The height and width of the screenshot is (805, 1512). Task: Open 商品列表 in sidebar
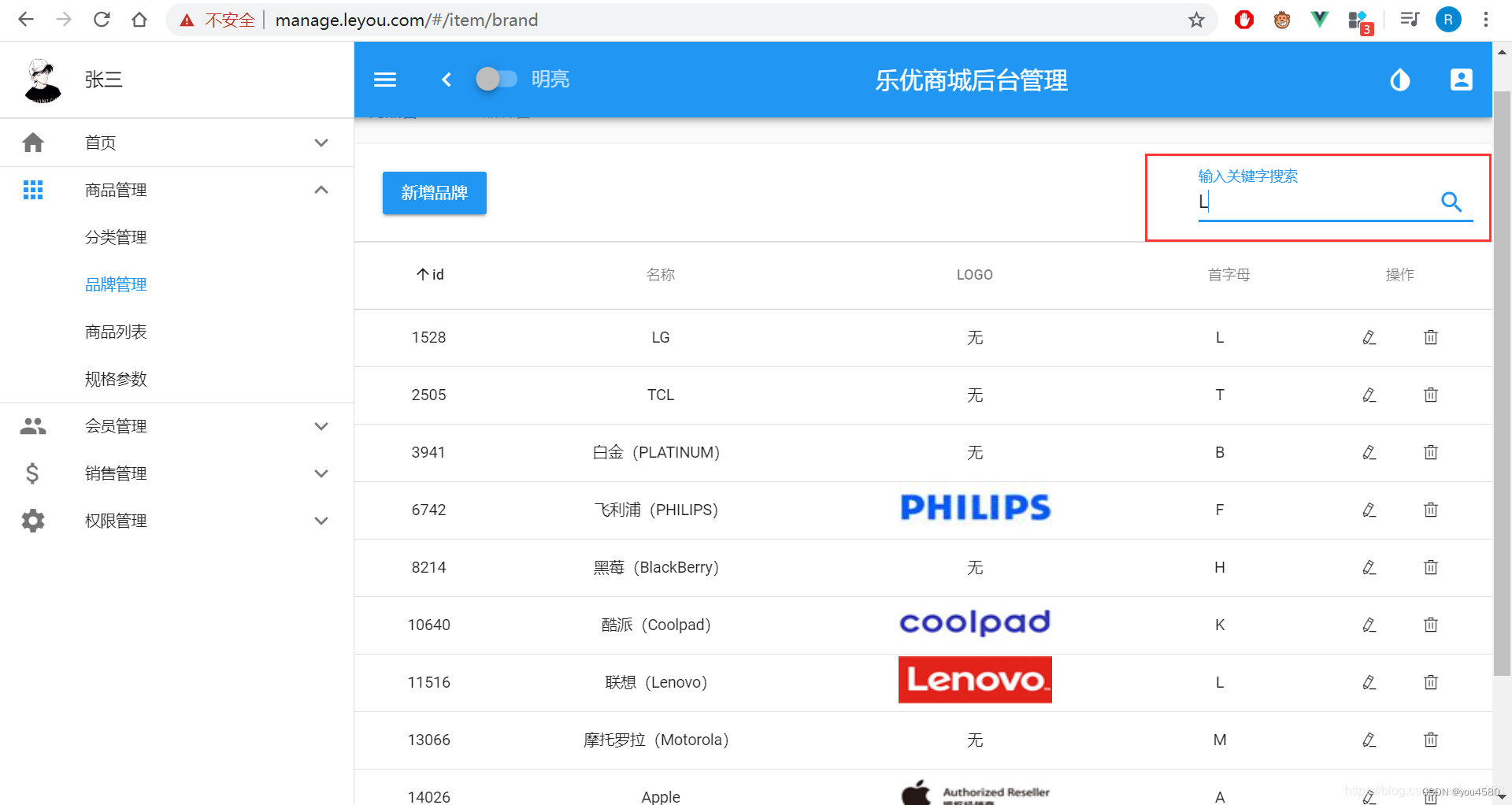click(x=116, y=332)
